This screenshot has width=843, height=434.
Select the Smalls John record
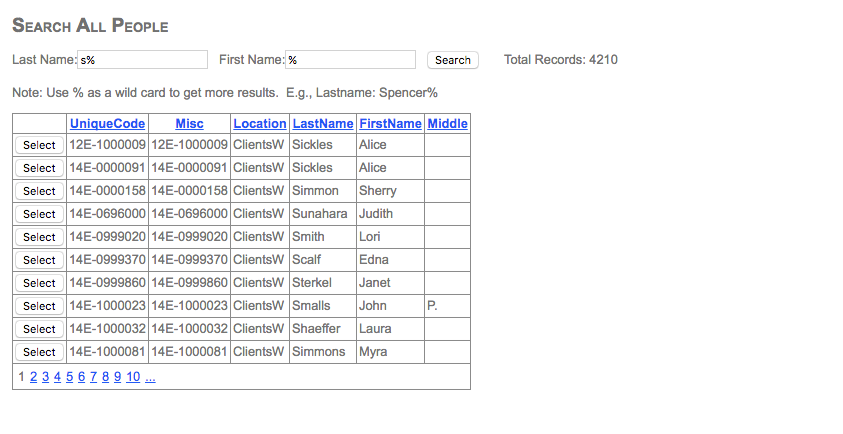pos(39,306)
